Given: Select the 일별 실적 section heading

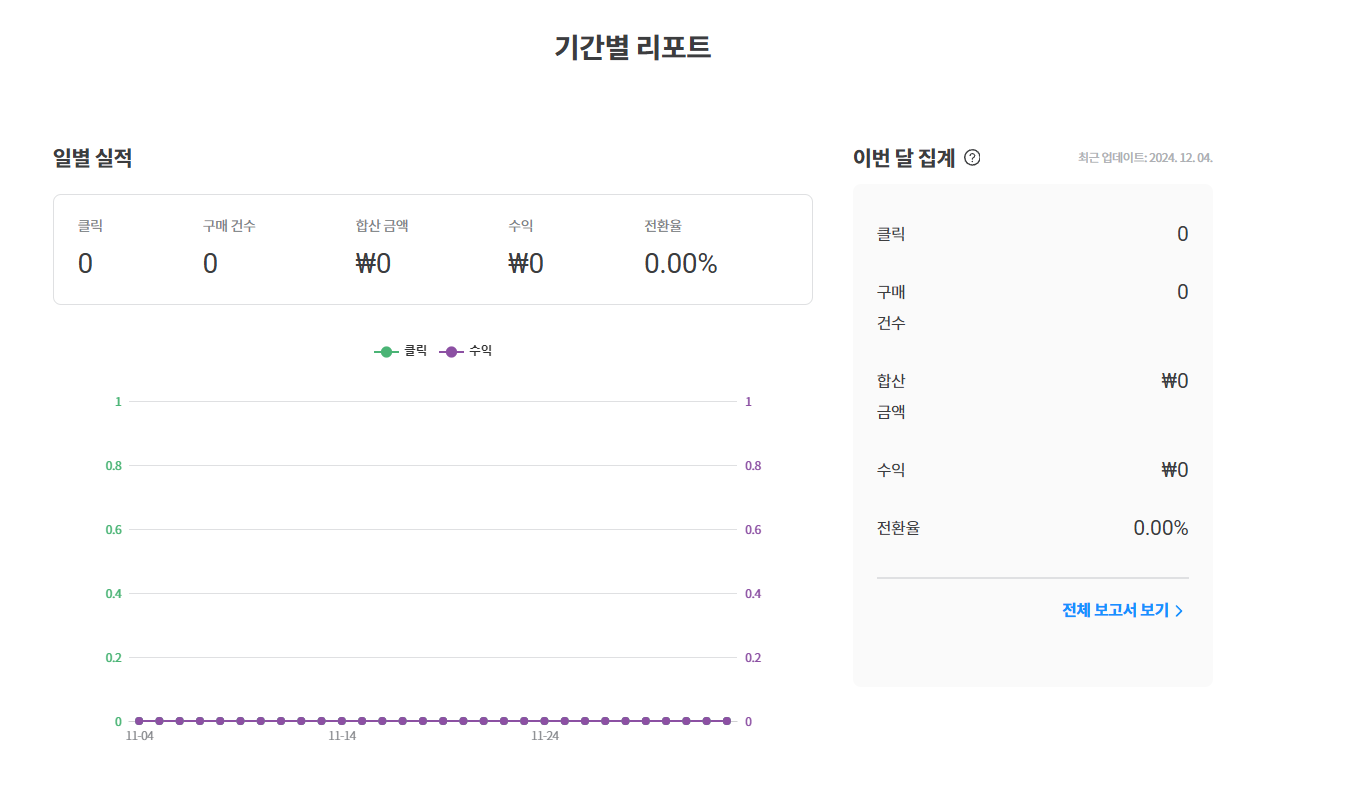Looking at the screenshot, I should 93,157.
